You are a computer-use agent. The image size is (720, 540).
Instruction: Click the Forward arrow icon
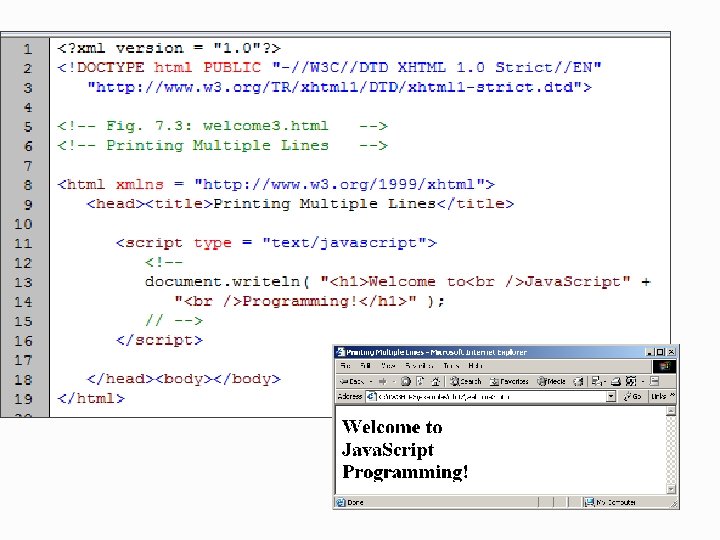[x=382, y=382]
